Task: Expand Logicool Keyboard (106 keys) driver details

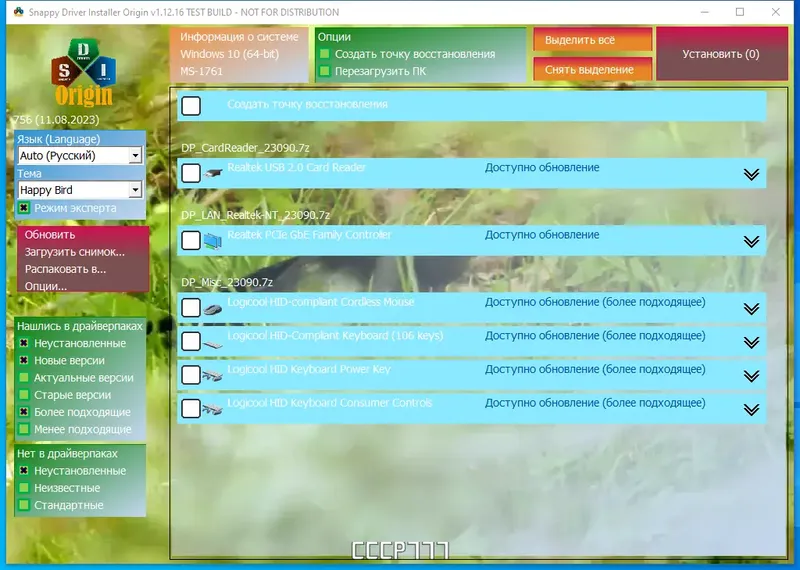Action: 751,343
